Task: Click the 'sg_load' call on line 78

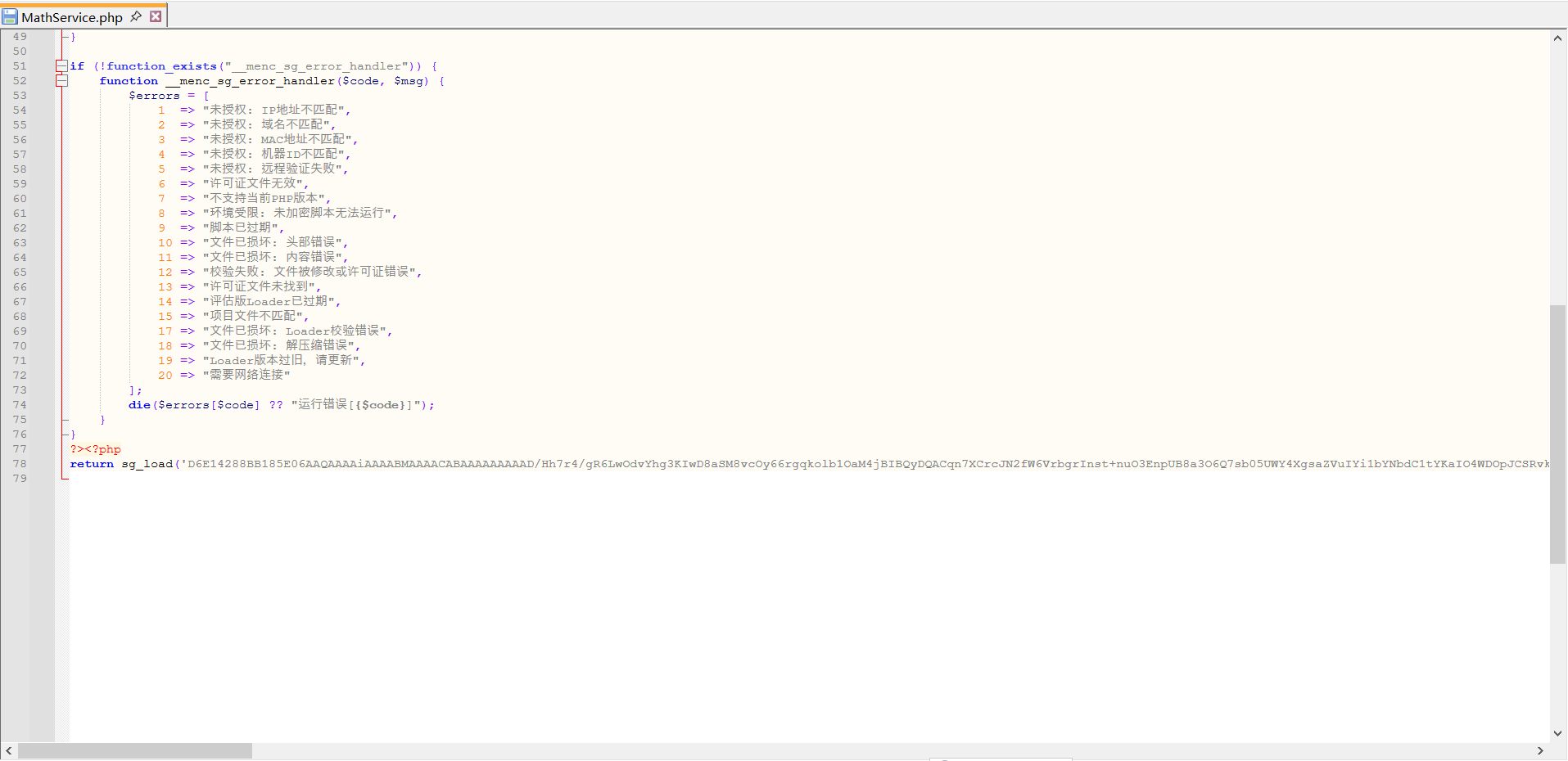Action: click(147, 464)
